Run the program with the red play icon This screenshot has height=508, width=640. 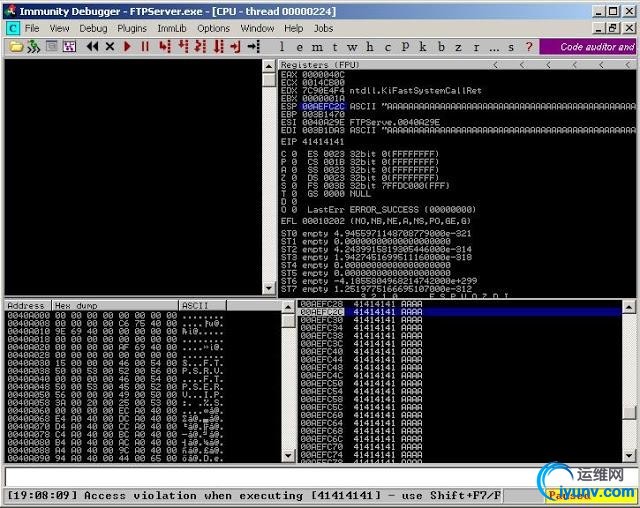click(127, 47)
